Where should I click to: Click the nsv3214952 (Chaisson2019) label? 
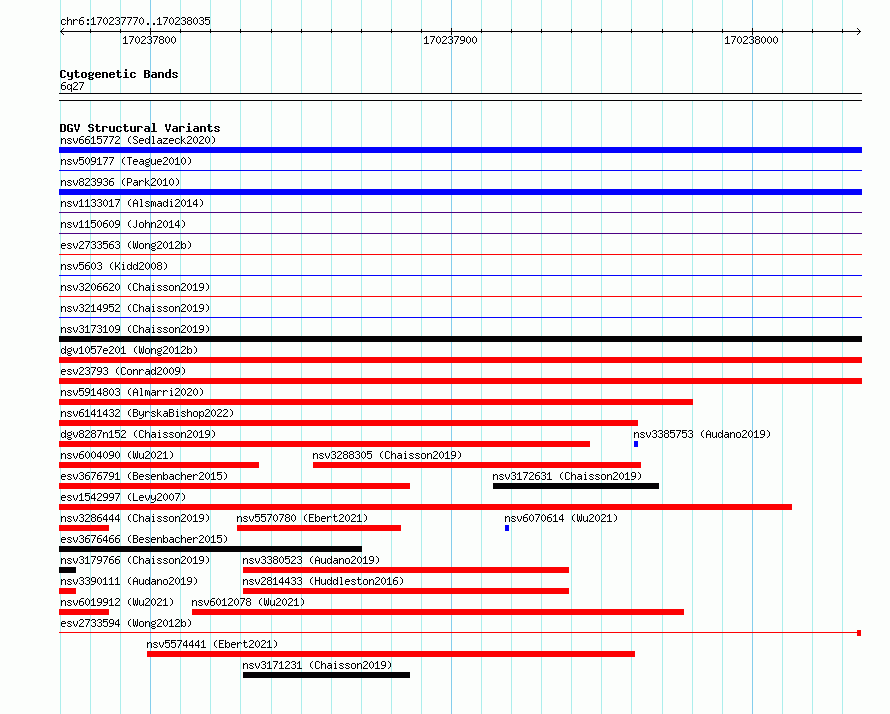(x=135, y=308)
